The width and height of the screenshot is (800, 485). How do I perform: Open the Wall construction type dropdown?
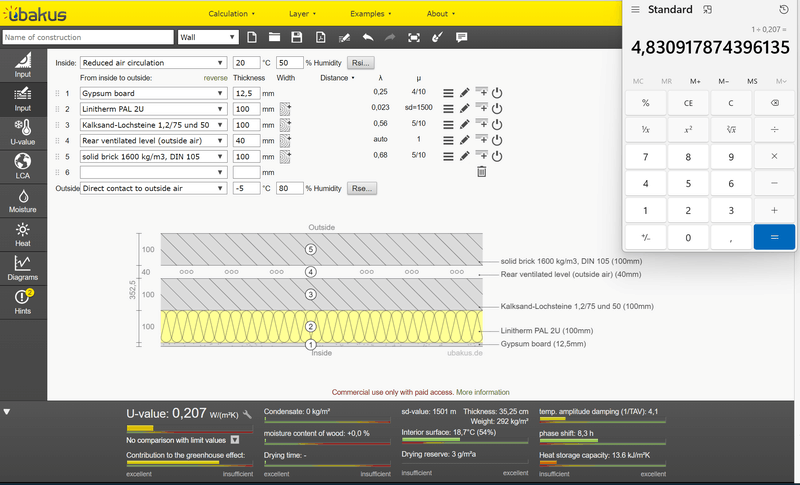click(x=208, y=37)
